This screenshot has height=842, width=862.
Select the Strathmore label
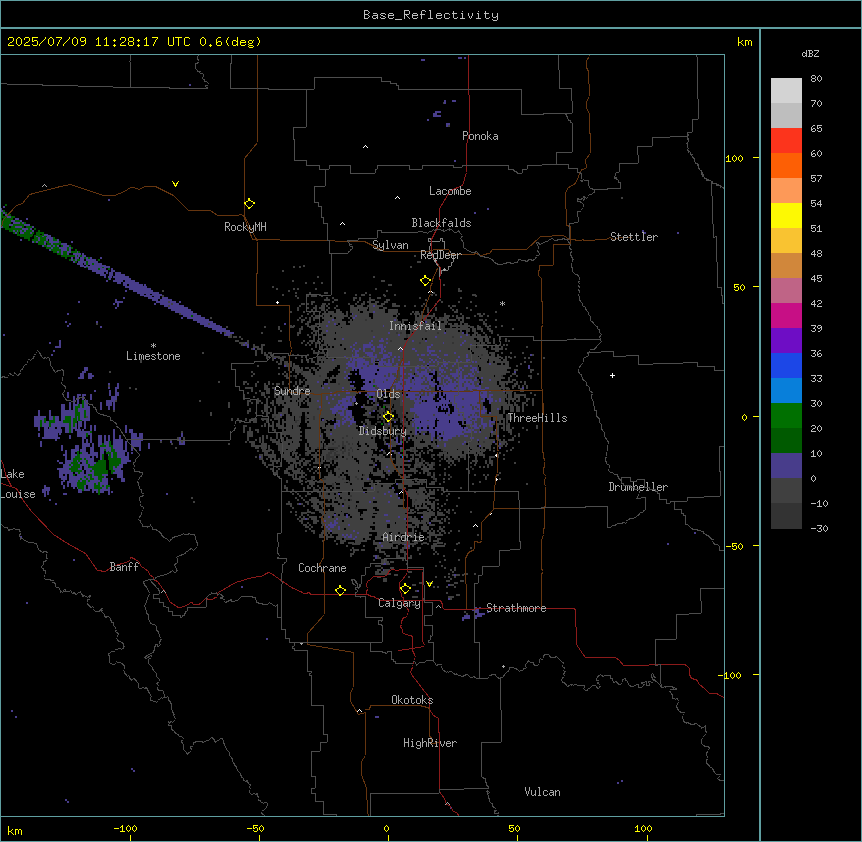[x=516, y=608]
